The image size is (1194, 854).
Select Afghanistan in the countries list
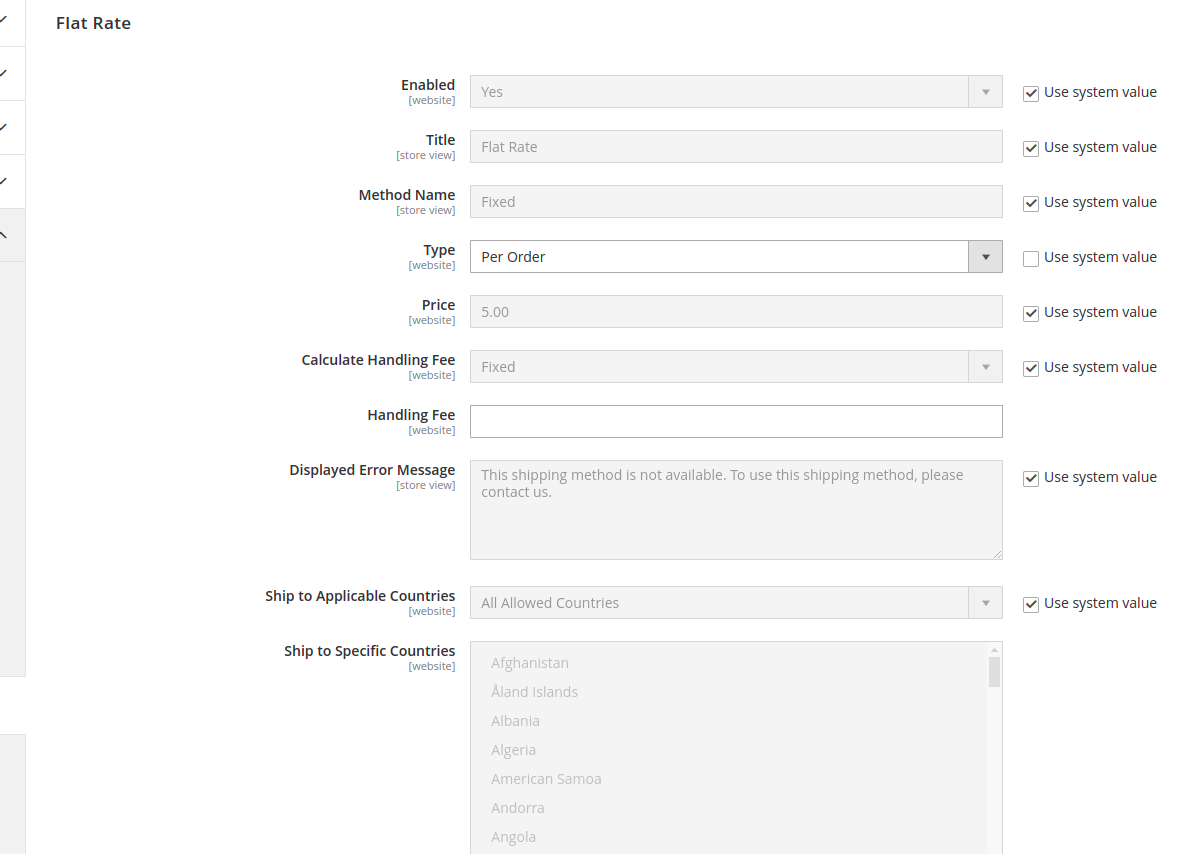click(530, 662)
